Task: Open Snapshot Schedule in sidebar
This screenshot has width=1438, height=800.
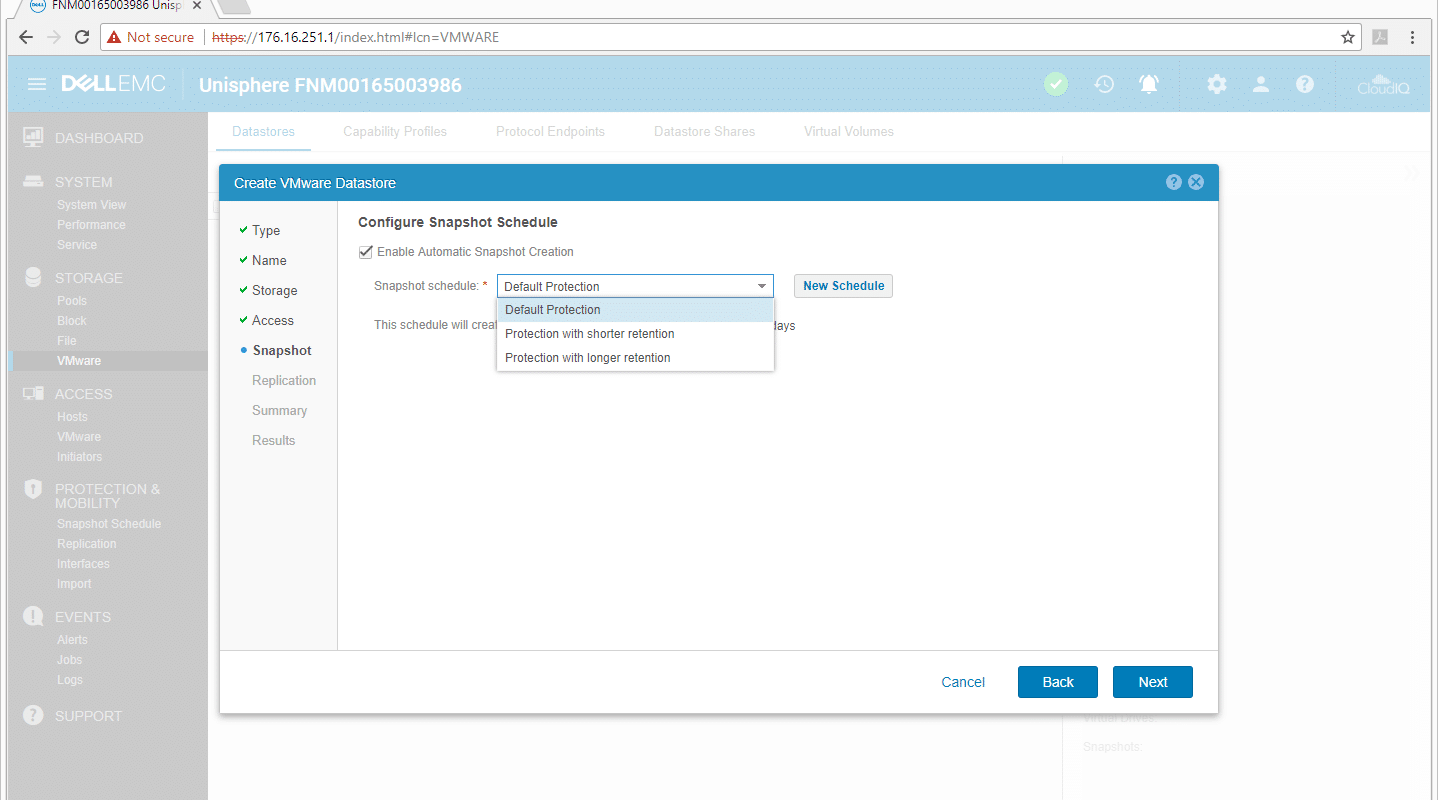Action: coord(109,524)
